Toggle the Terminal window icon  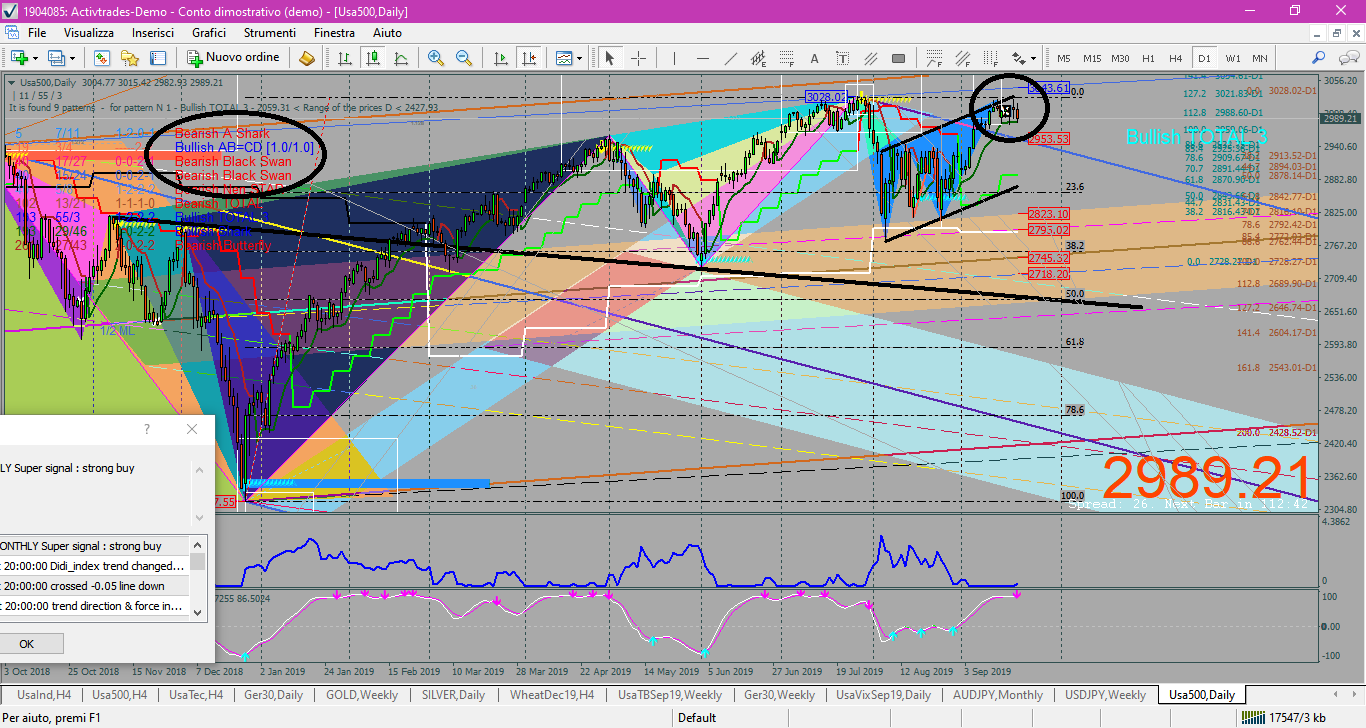pos(157,58)
